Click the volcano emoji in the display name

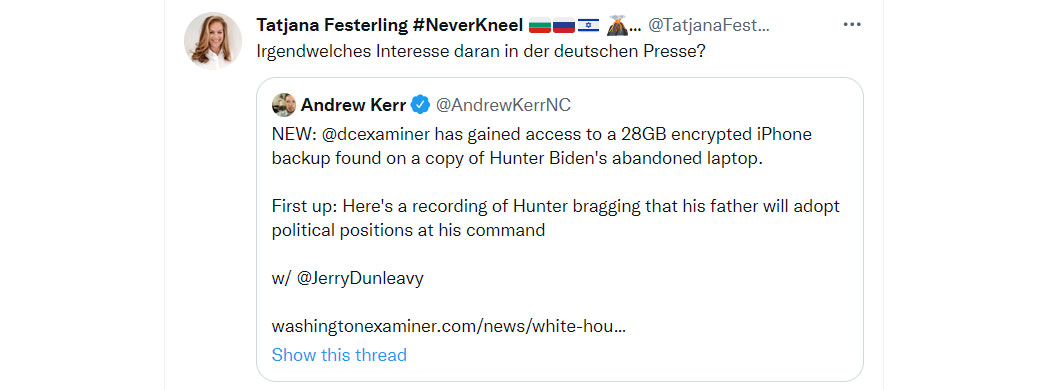pos(617,25)
